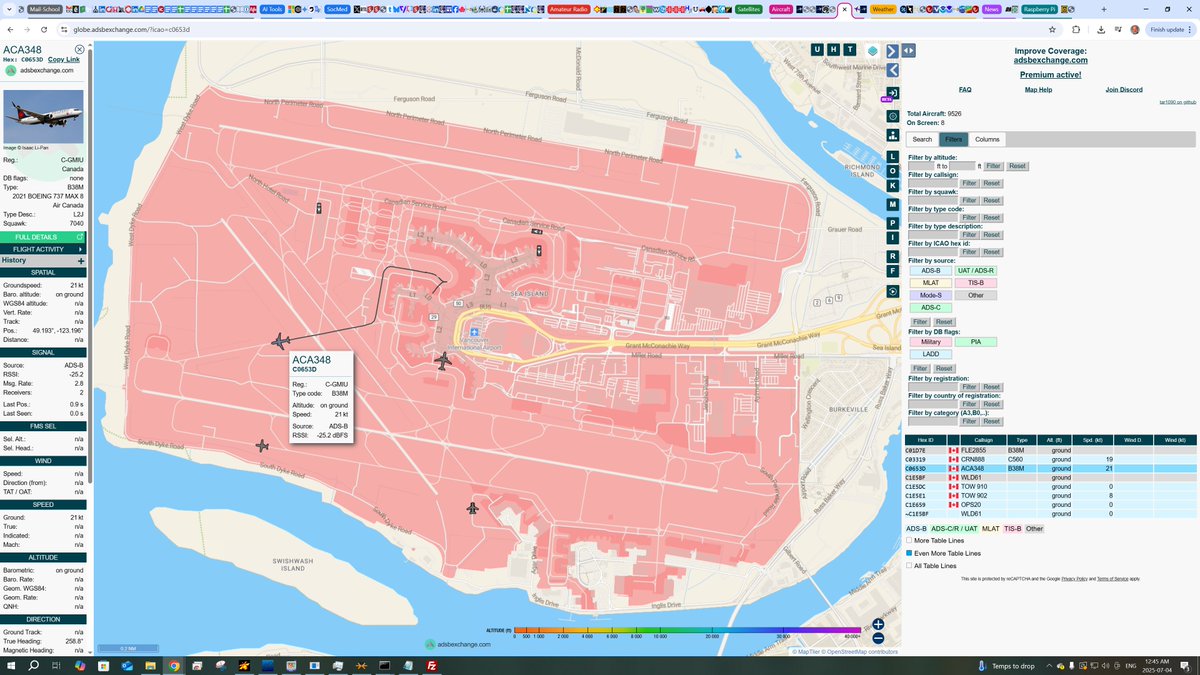Open the Join Discord link
Screen dimensions: 1200x675
1124,90
